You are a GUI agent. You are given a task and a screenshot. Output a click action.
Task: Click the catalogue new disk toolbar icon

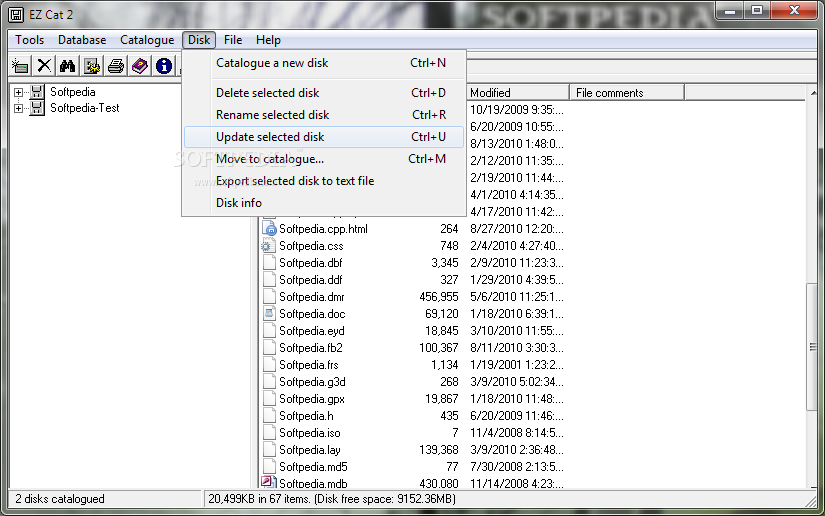pos(20,66)
